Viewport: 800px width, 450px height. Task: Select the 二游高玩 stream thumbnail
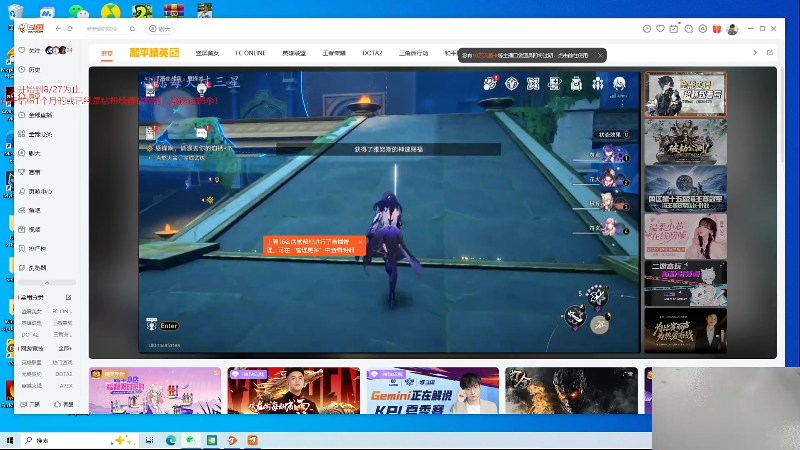(686, 283)
